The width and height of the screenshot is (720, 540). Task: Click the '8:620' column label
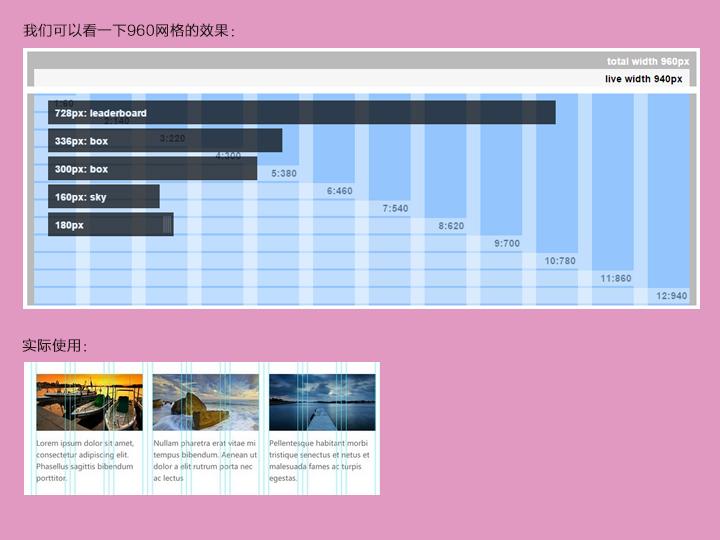click(451, 226)
